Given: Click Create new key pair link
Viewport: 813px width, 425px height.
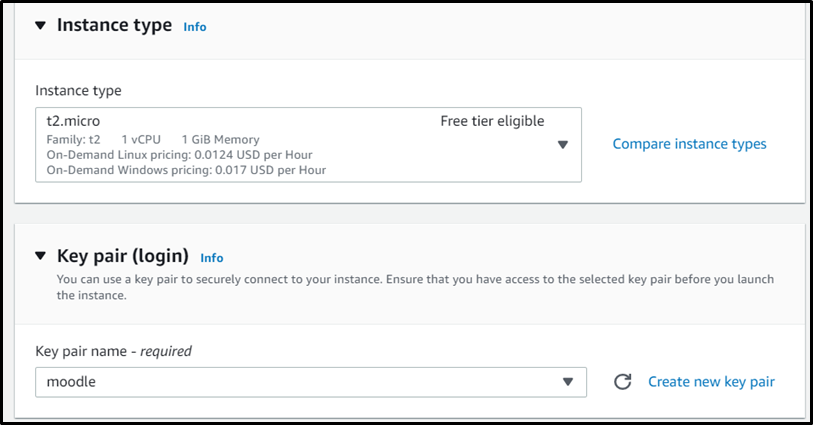Looking at the screenshot, I should point(711,382).
